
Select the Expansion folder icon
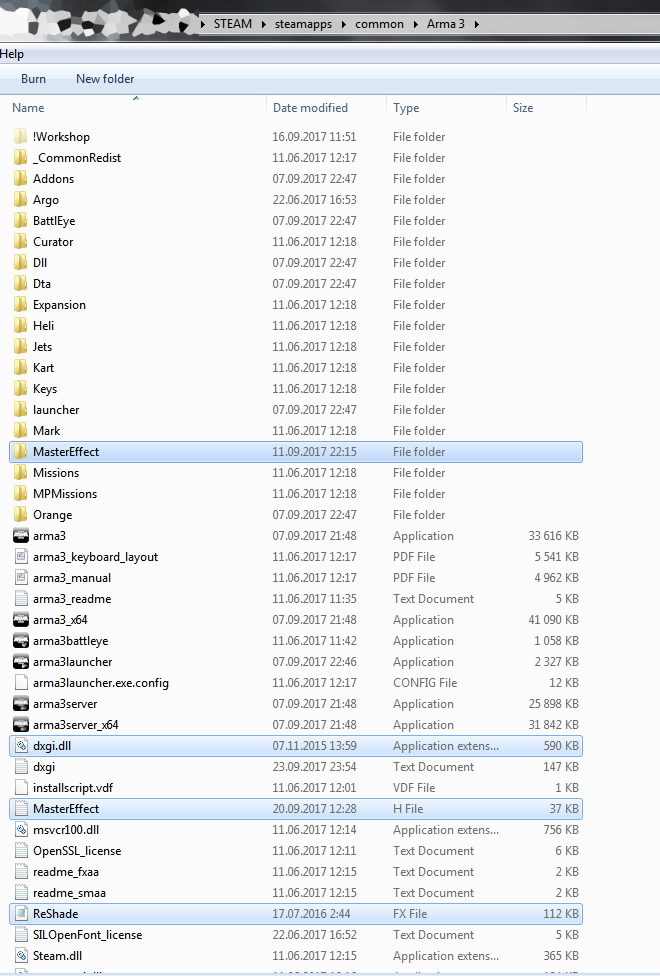pos(21,304)
